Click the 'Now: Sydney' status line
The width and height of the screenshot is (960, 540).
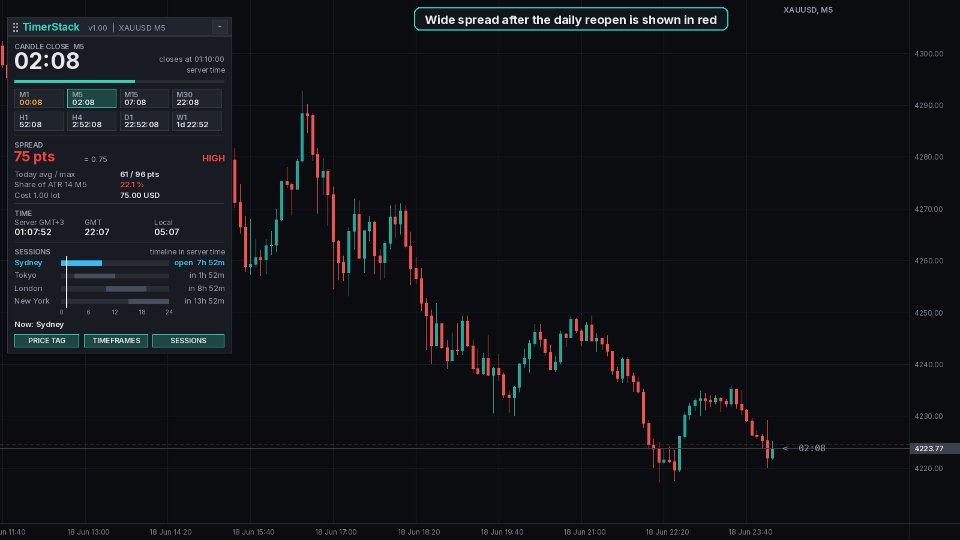[39, 324]
